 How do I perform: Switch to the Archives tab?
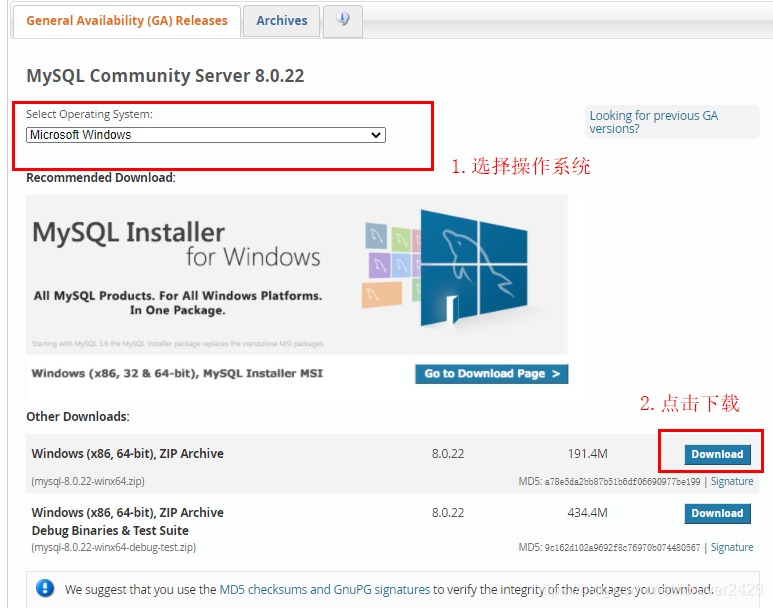click(x=281, y=21)
